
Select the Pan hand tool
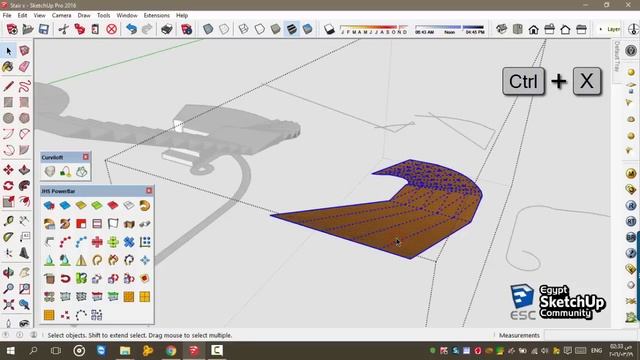pos(24,273)
